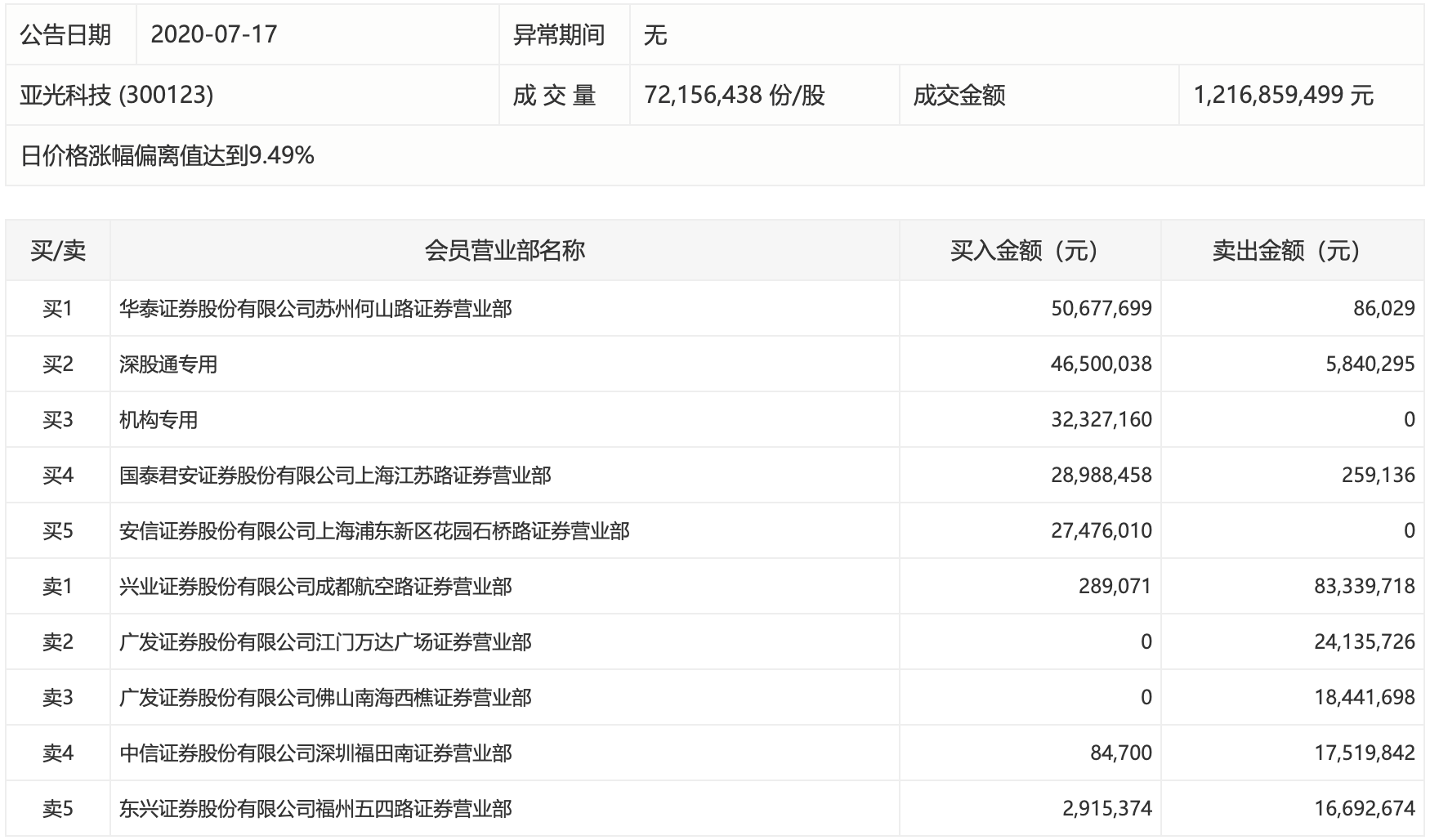This screenshot has width=1430, height=840.
Task: Click buy amount 27,476,010
Action: [1102, 531]
